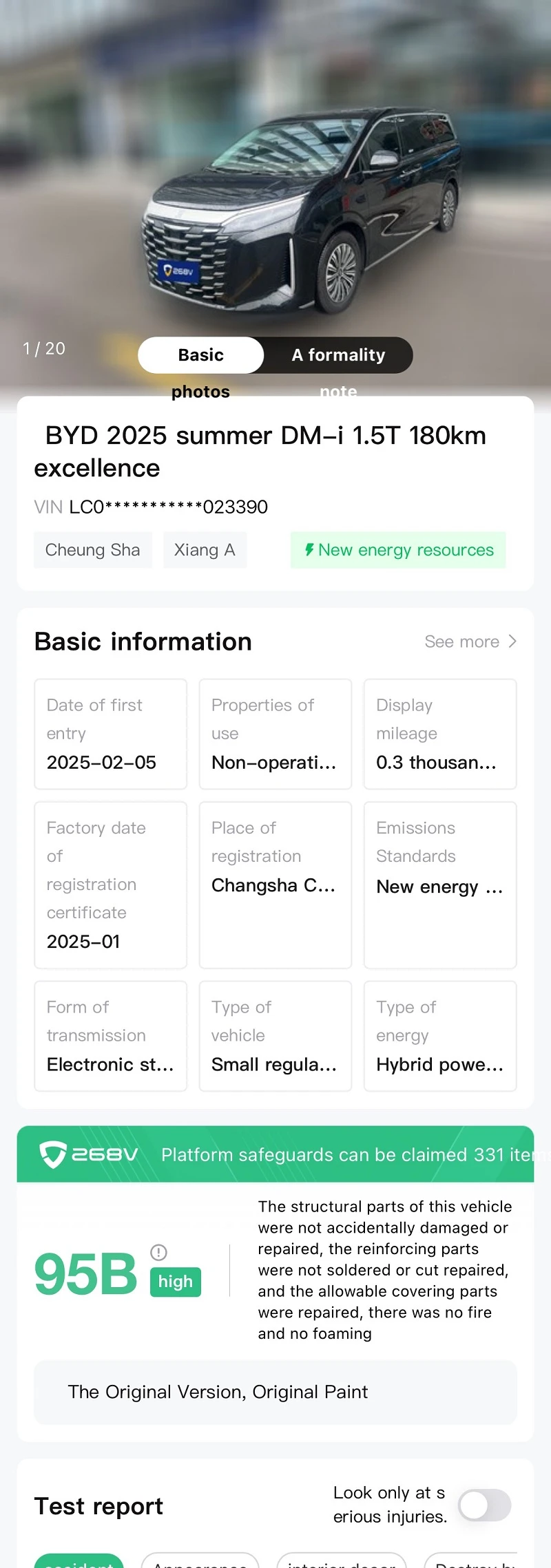
Task: Tap The Original Version, Original Paint box
Action: 275,1392
